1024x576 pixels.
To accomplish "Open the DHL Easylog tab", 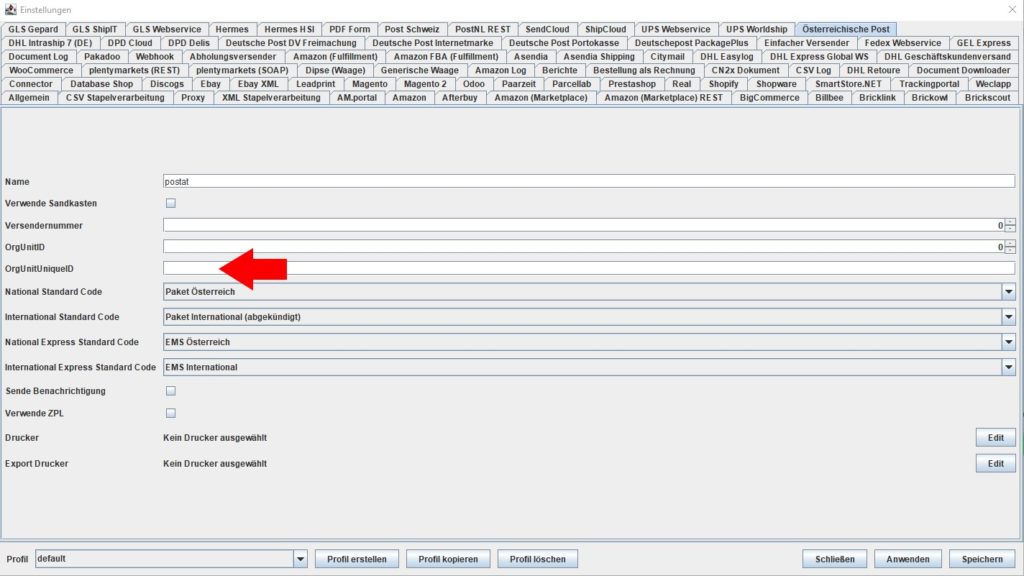I will [726, 57].
